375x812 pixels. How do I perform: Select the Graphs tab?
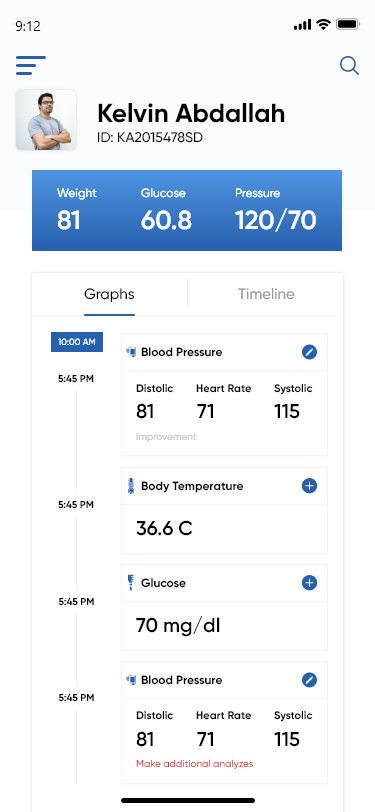tap(109, 294)
